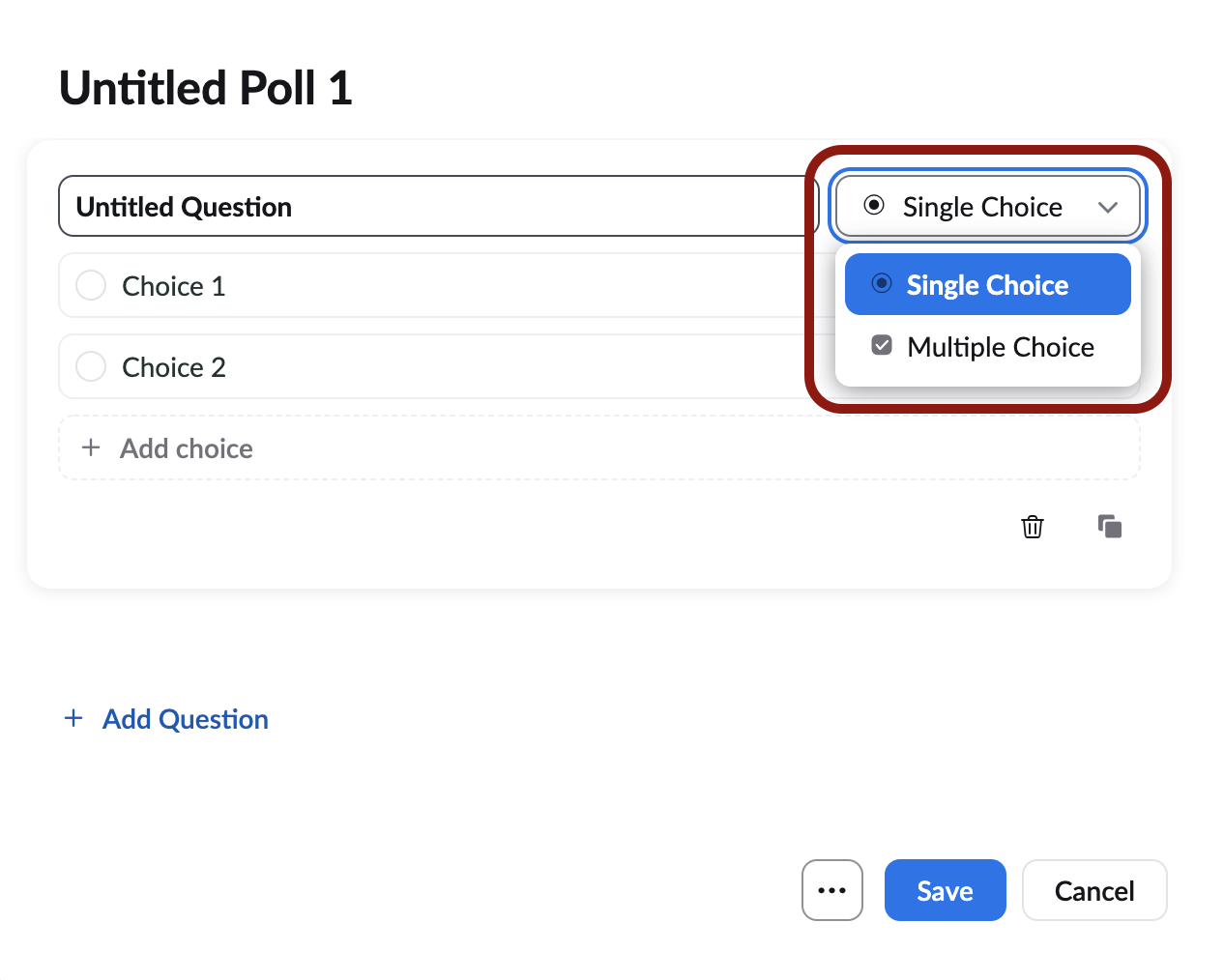
Task: Select the radio button for Choice 2
Action: [x=91, y=366]
